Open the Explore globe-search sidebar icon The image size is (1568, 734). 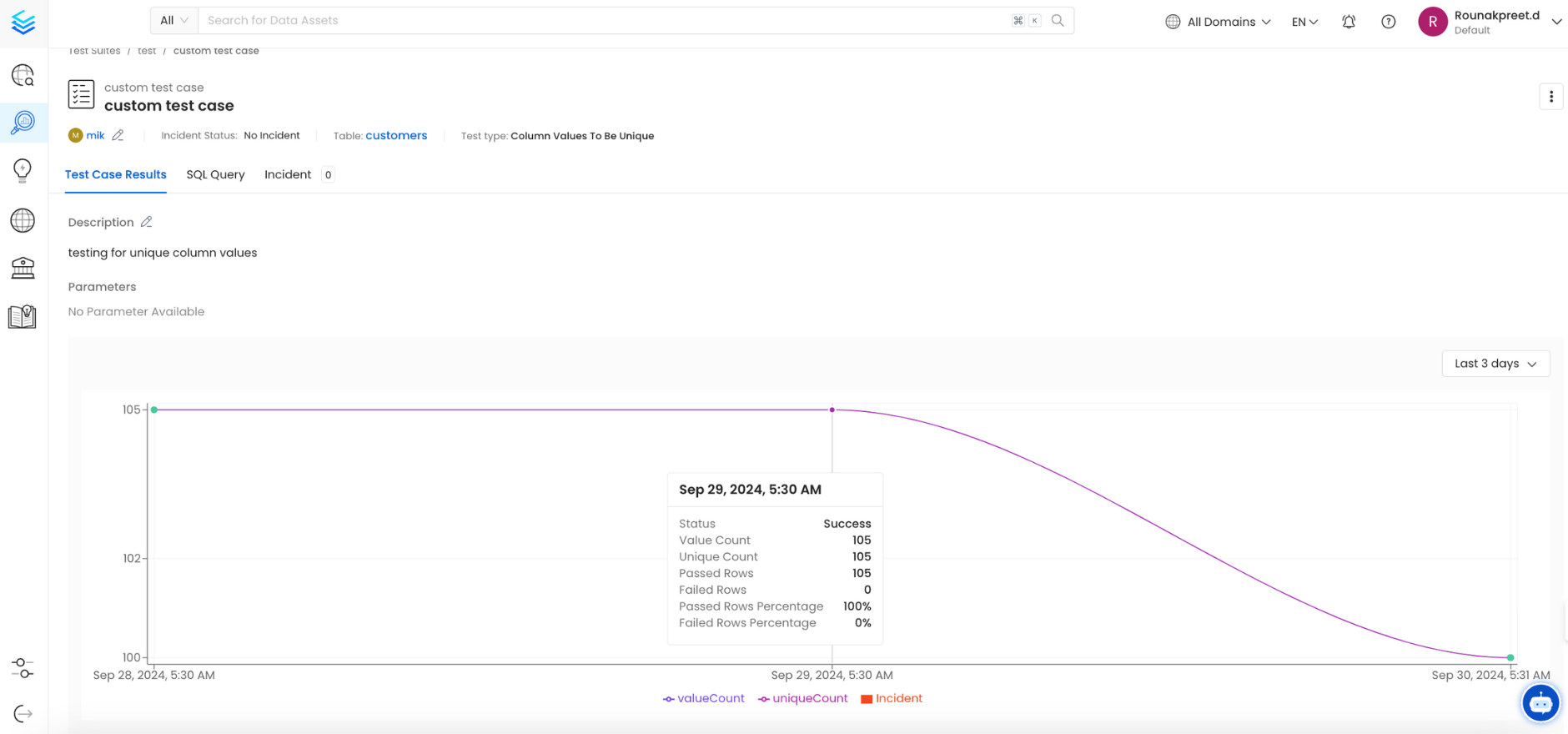pos(23,76)
